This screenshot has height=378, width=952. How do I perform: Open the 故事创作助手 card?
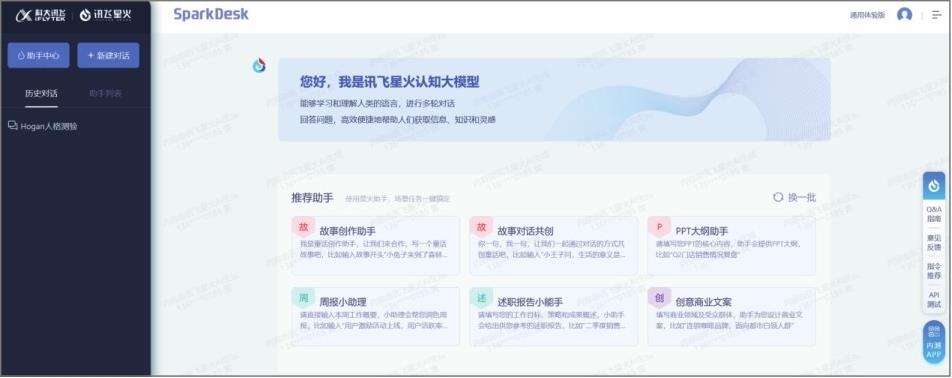pyautogui.click(x=375, y=246)
